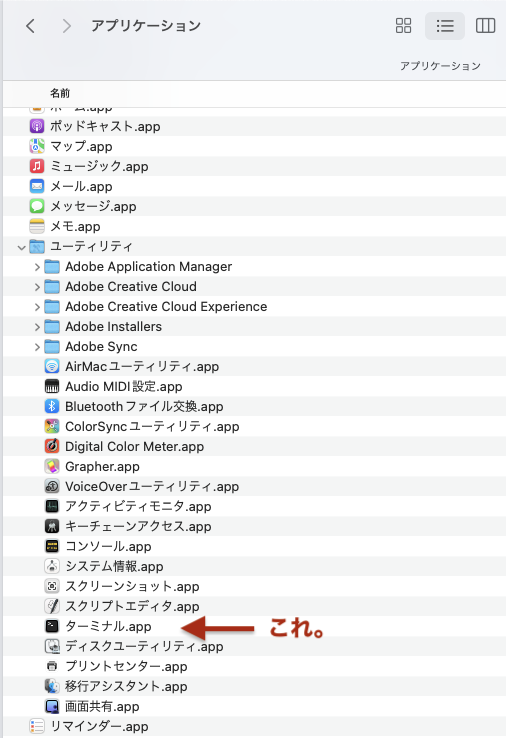Click the AirMacユーティリティ.app Wi-Fi icon

click(x=52, y=366)
